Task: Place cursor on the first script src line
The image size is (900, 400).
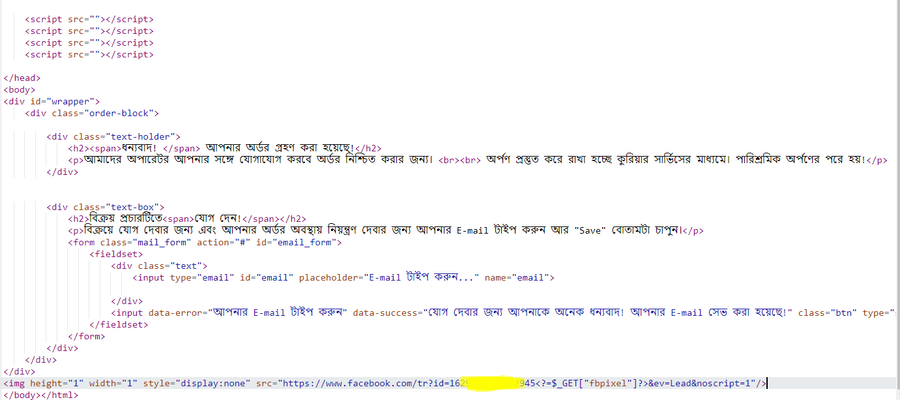Action: pyautogui.click(x=89, y=20)
